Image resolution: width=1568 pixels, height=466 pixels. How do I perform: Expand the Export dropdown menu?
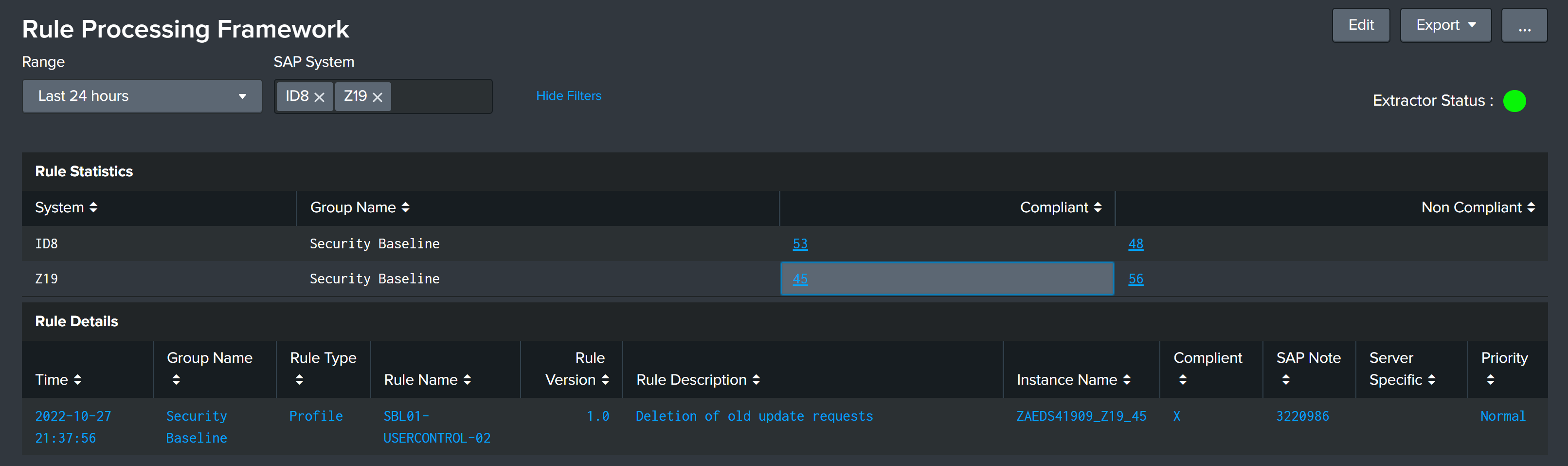(x=1445, y=25)
